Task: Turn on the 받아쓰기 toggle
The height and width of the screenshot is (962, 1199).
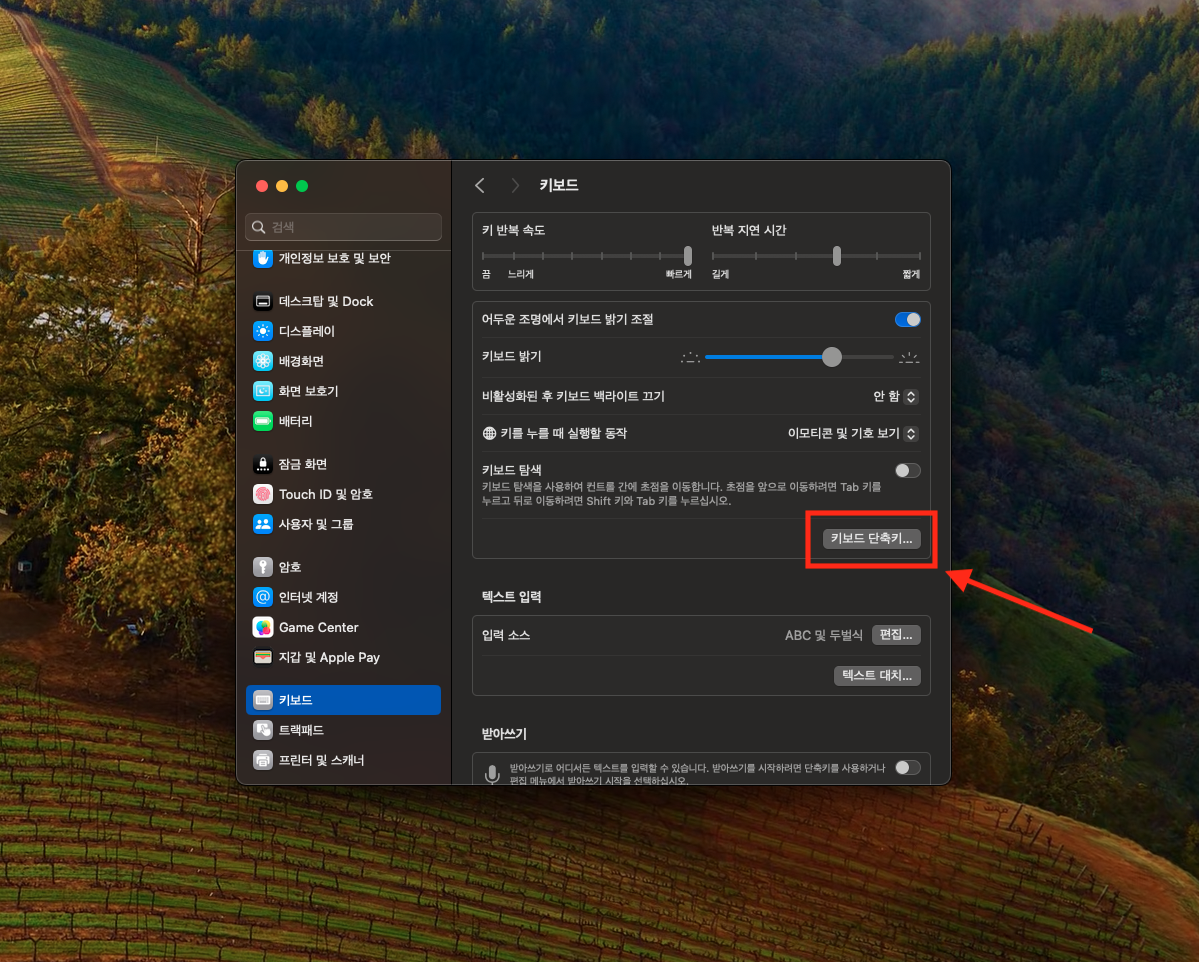Action: 908,767
